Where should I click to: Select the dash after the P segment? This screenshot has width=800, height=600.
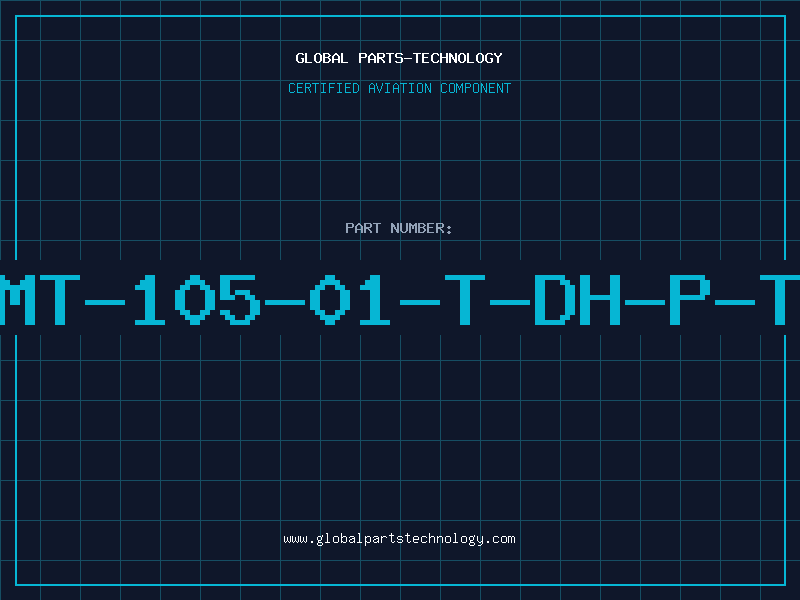point(735,303)
